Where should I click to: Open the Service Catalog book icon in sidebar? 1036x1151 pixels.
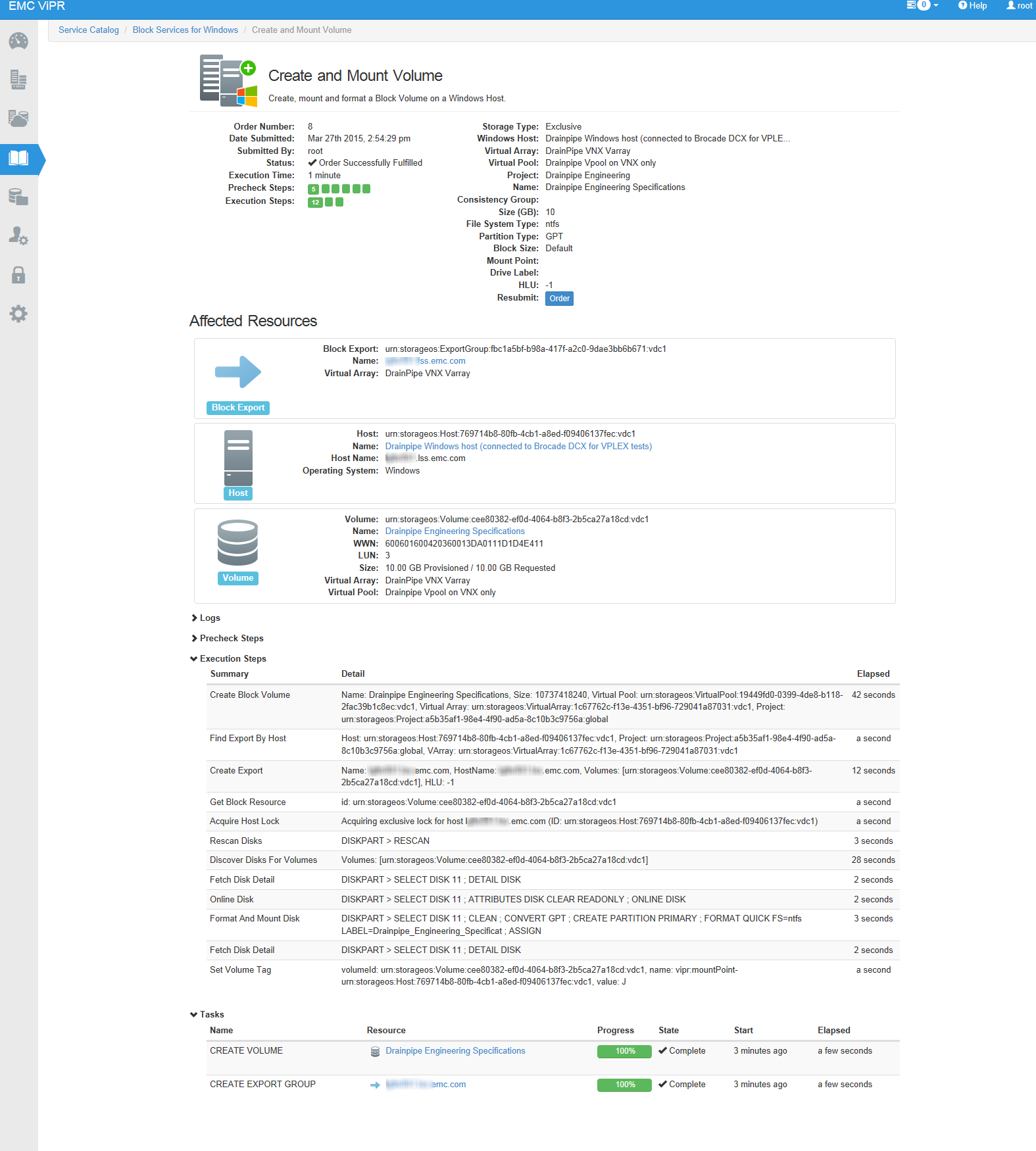(18, 158)
